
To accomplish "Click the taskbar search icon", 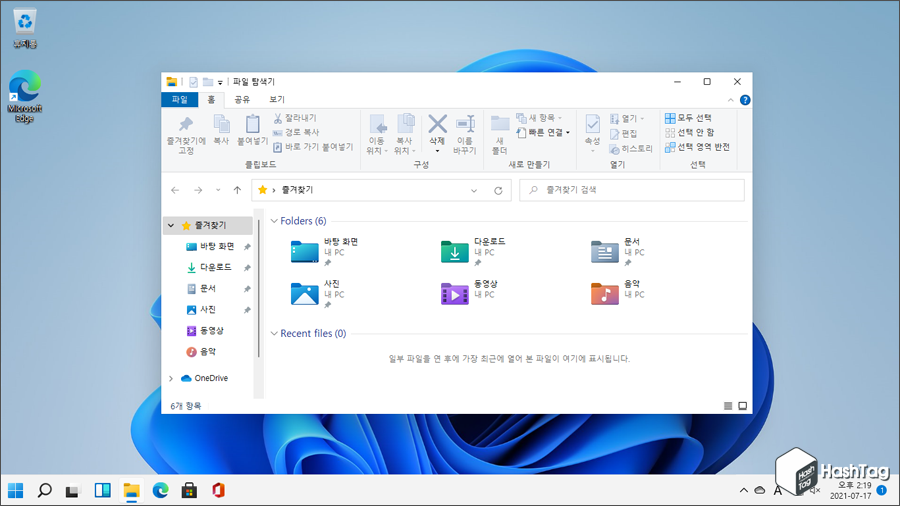I will tap(44, 491).
